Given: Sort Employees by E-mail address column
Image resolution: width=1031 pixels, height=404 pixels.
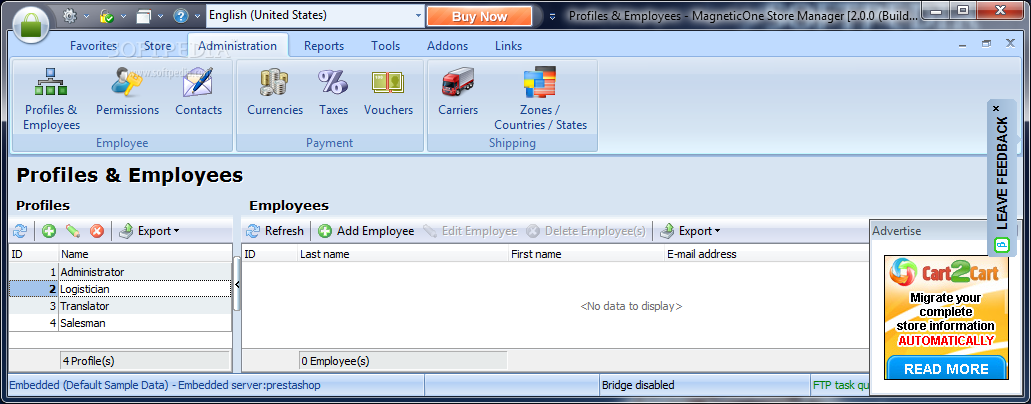Looking at the screenshot, I should [767, 254].
